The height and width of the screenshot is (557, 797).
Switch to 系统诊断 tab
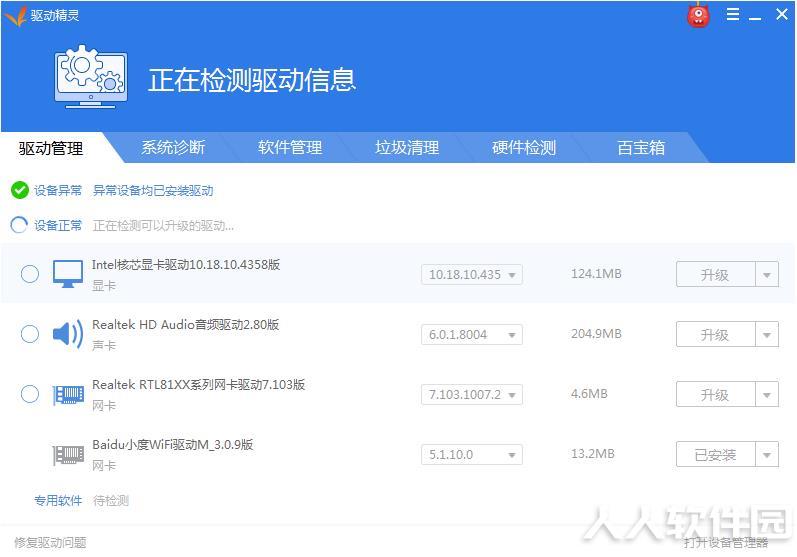pyautogui.click(x=173, y=147)
